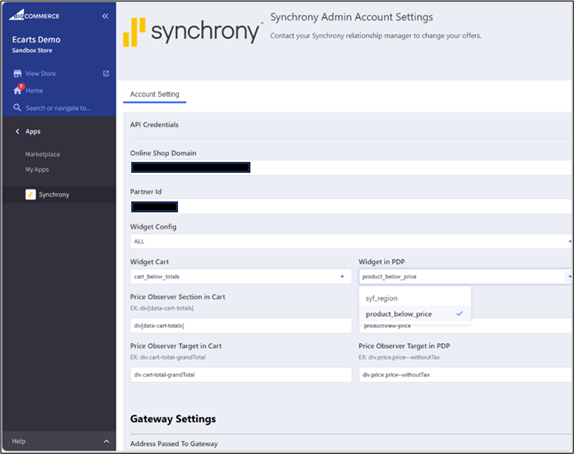
Task: Click Price Observer Section in Cart field
Action: (x=241, y=325)
